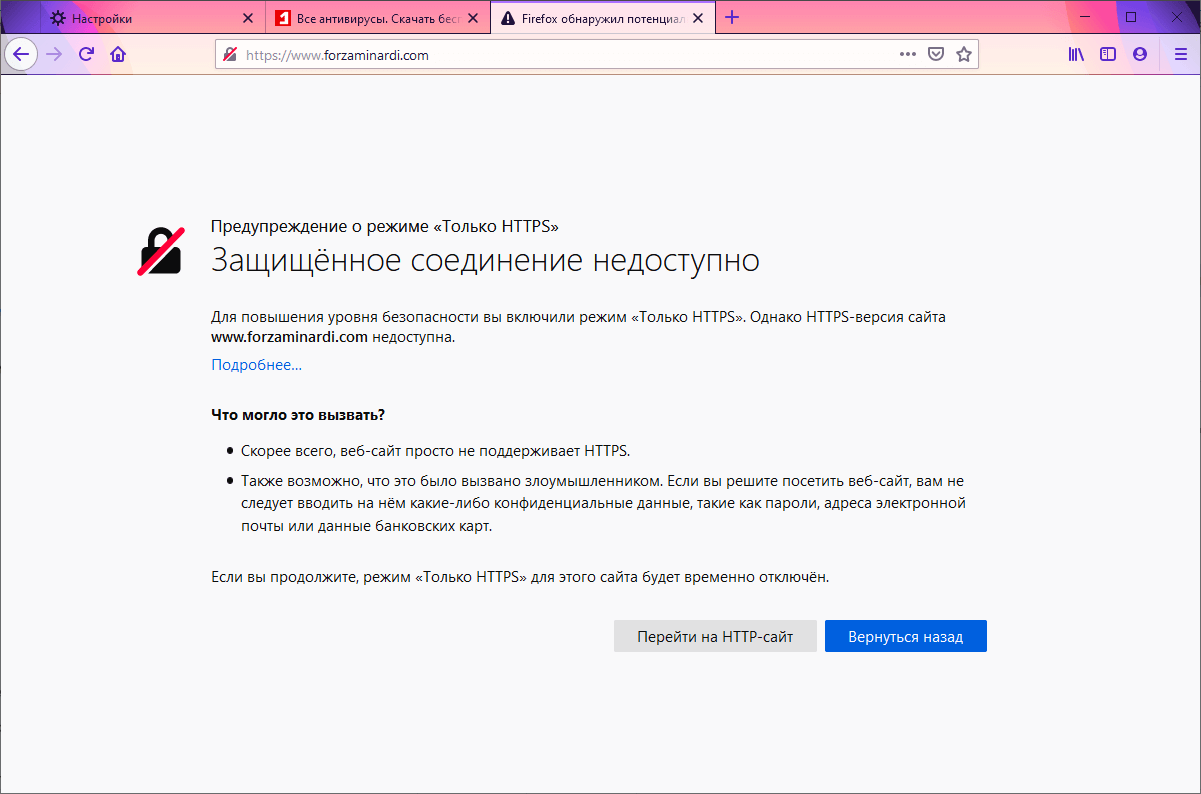Click the broken padlock site identity icon

coord(229,54)
